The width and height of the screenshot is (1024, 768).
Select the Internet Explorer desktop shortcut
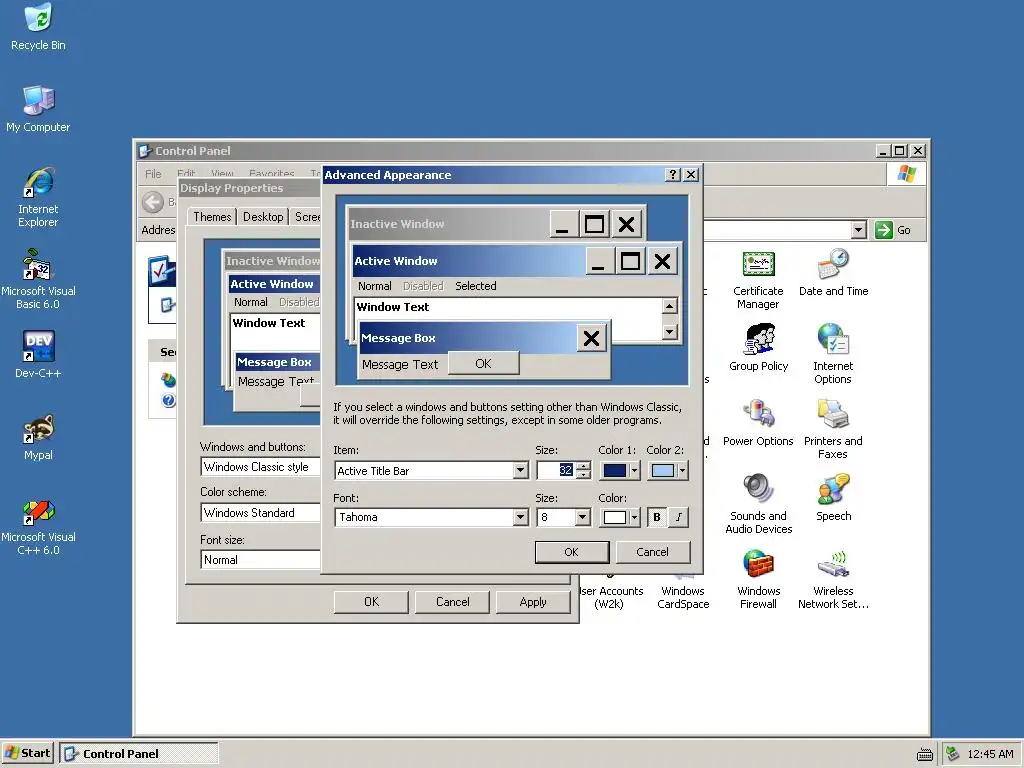pyautogui.click(x=38, y=196)
